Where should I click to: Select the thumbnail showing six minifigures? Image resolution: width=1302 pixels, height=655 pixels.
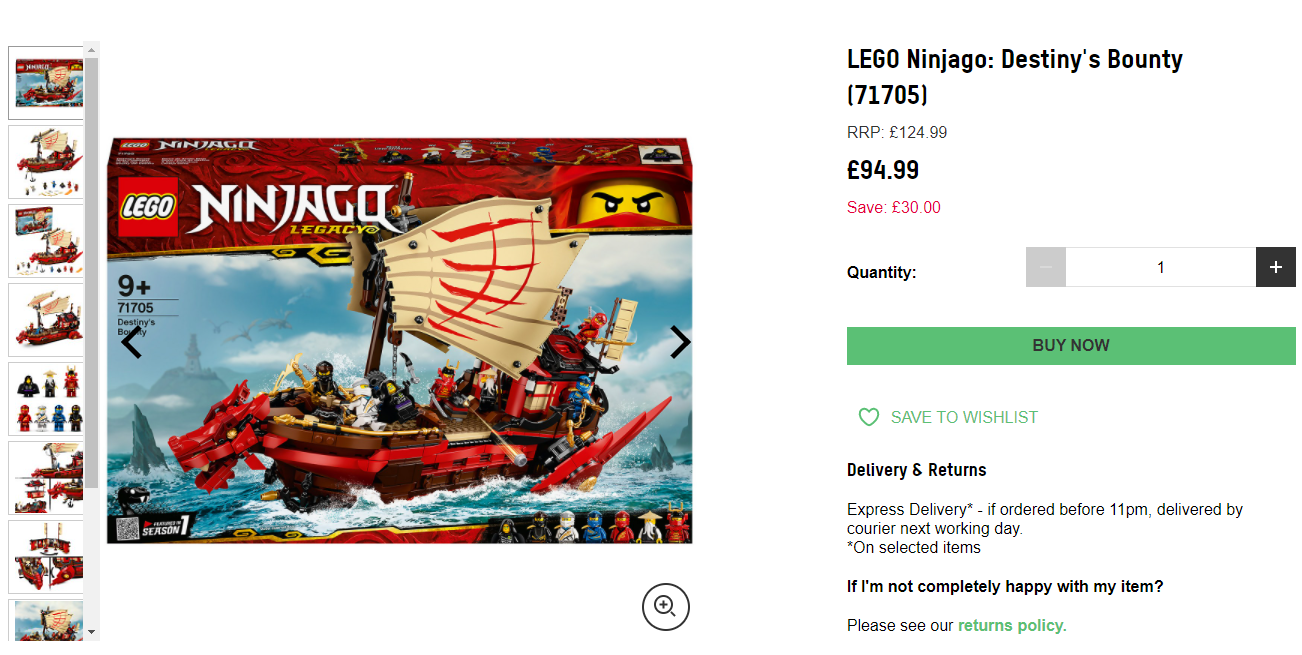click(x=46, y=399)
